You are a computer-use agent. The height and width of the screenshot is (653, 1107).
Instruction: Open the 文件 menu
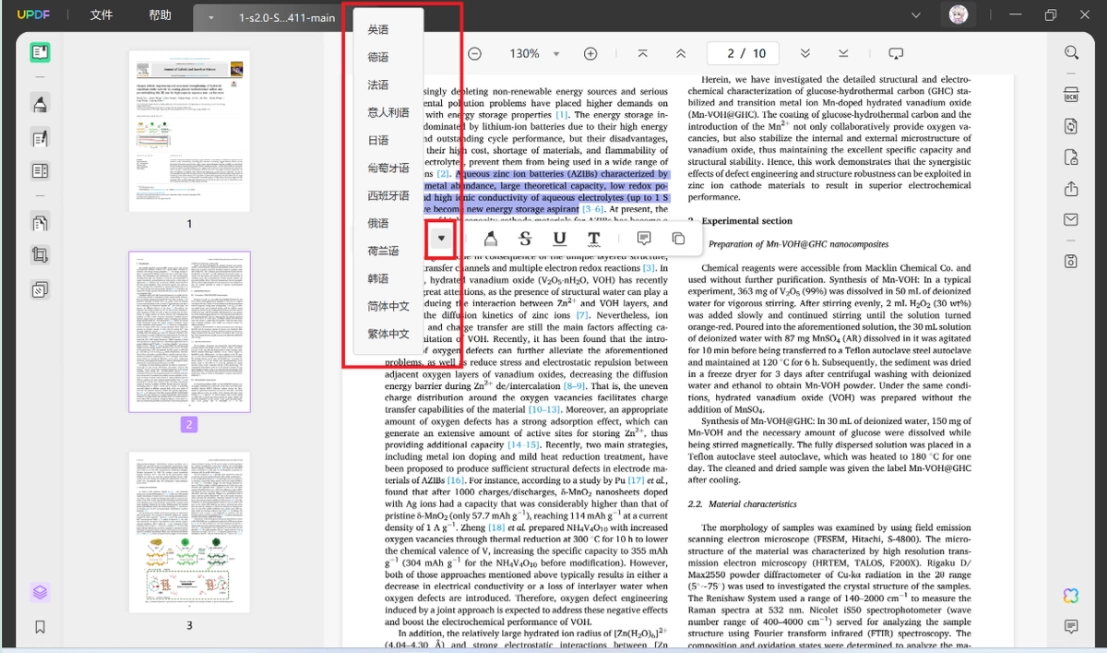(x=101, y=15)
